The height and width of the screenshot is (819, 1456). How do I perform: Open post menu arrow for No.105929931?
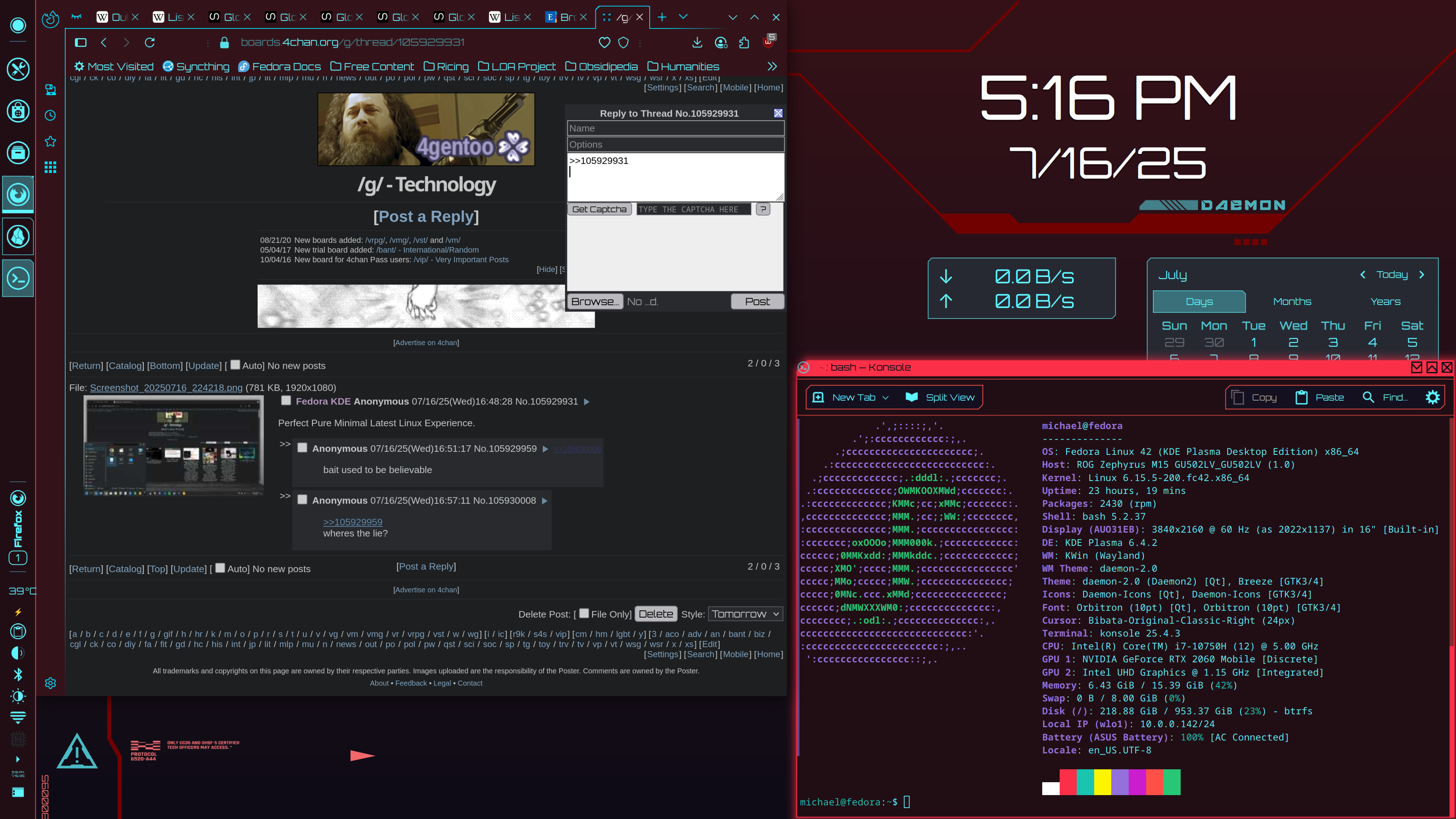pyautogui.click(x=587, y=402)
